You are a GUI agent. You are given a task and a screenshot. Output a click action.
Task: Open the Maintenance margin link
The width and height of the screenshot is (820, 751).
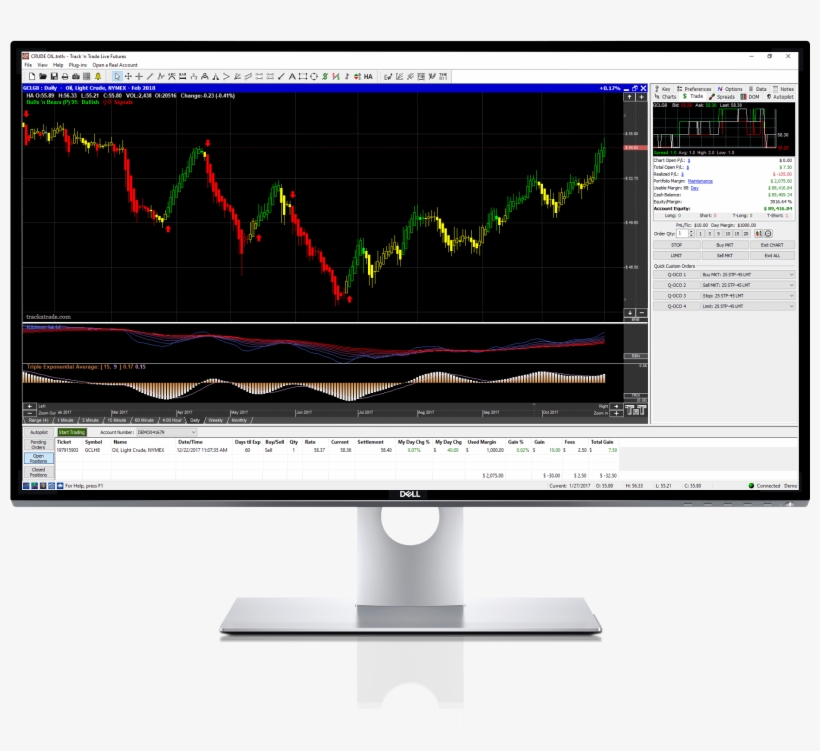(700, 181)
